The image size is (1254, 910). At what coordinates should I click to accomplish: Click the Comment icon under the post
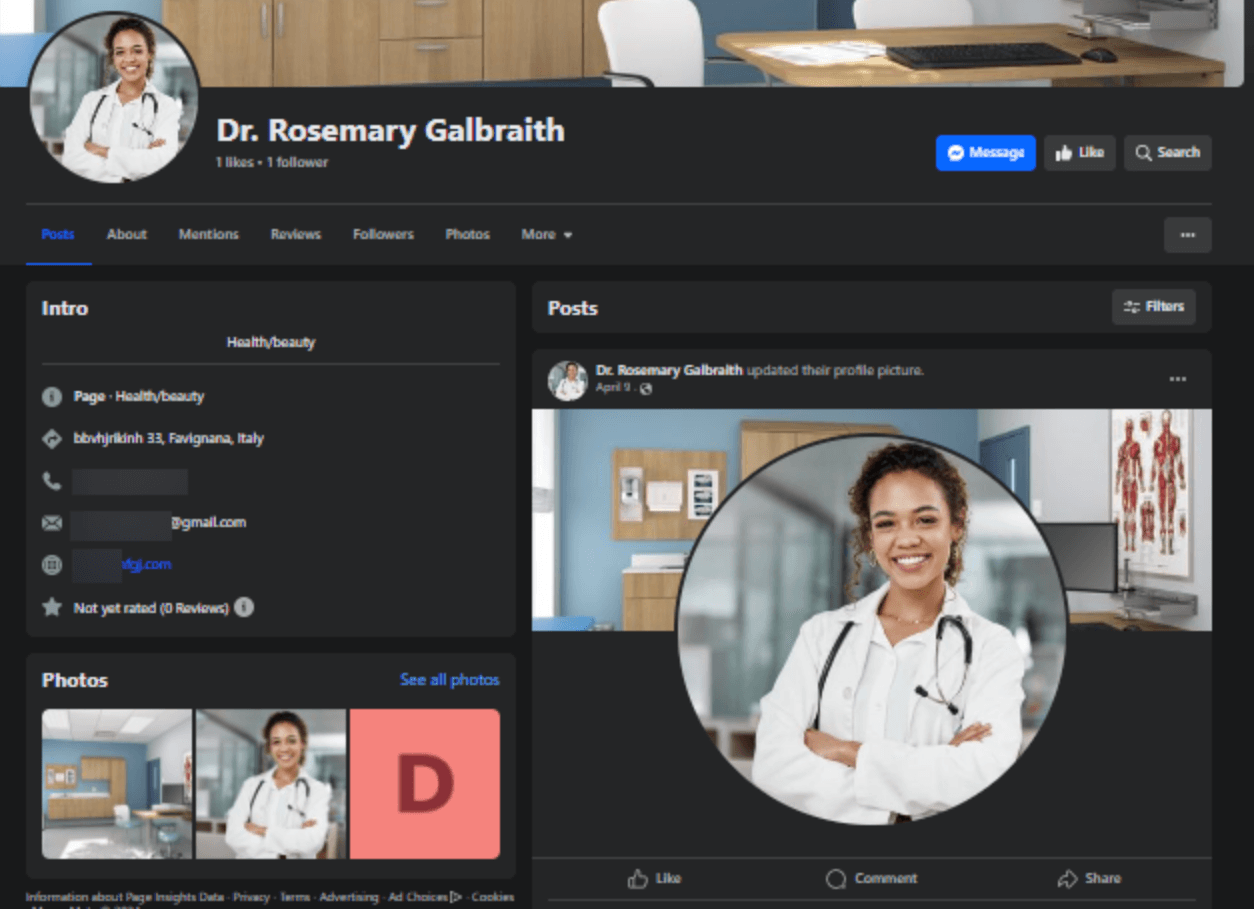(871, 878)
